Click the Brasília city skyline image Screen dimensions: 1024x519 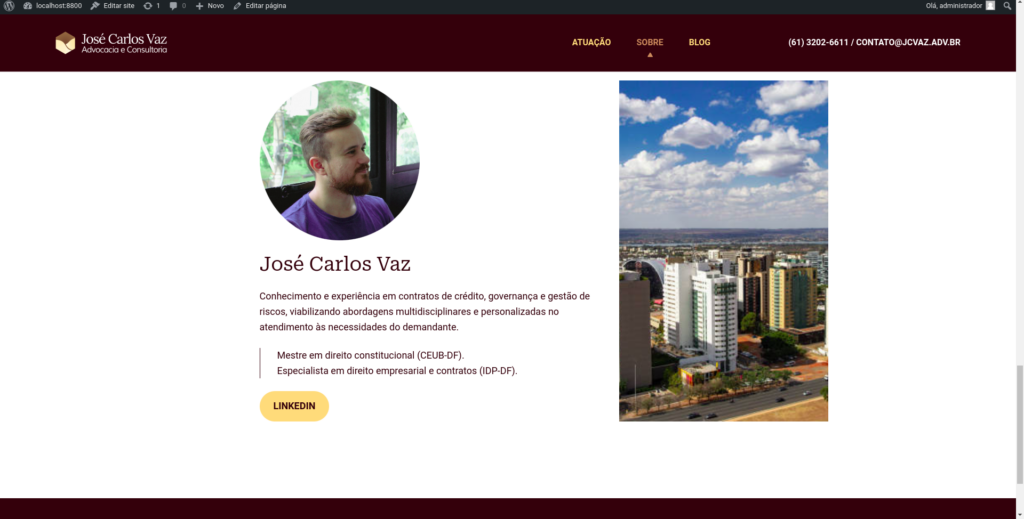tap(723, 251)
